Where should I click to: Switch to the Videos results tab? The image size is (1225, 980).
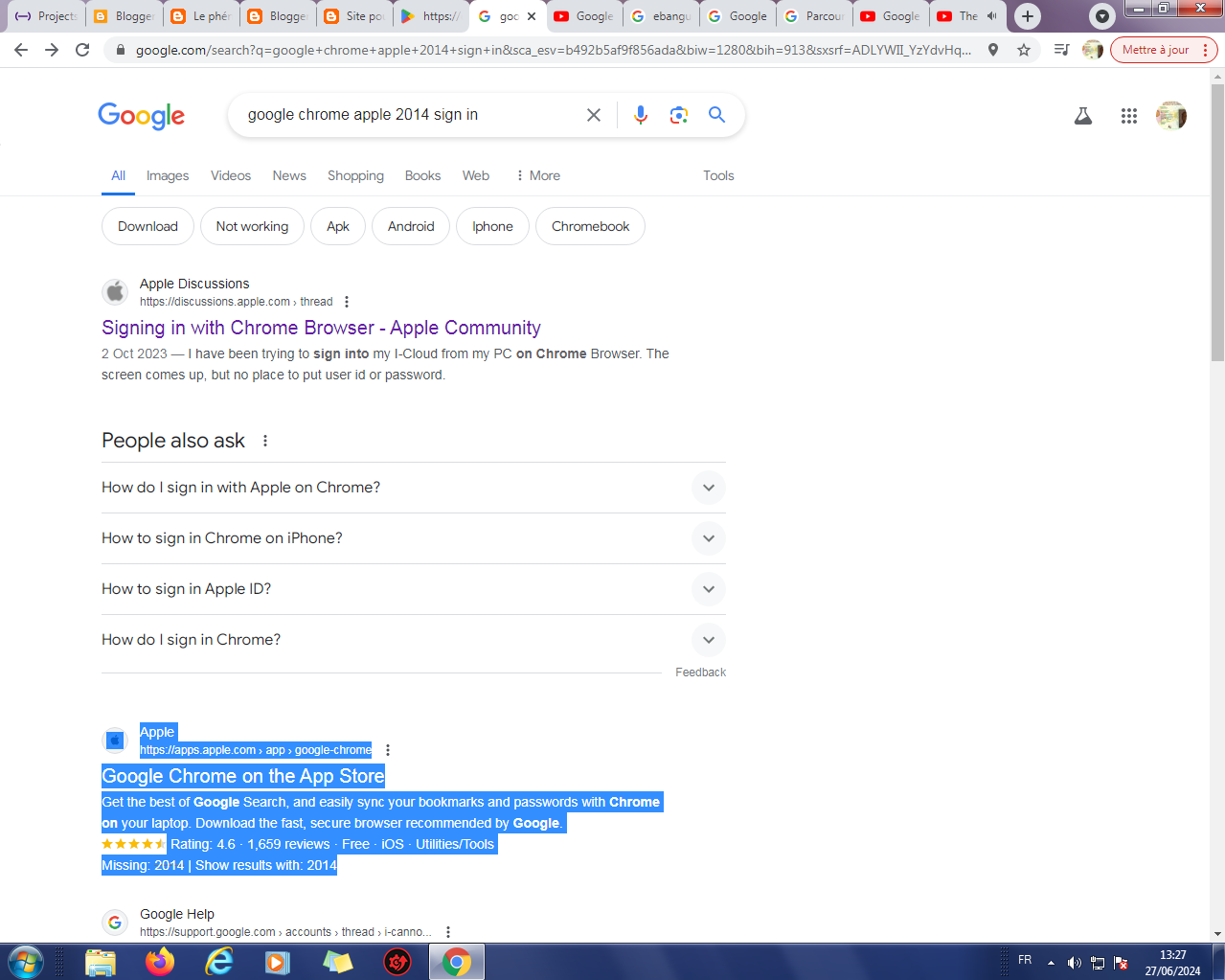click(x=231, y=175)
